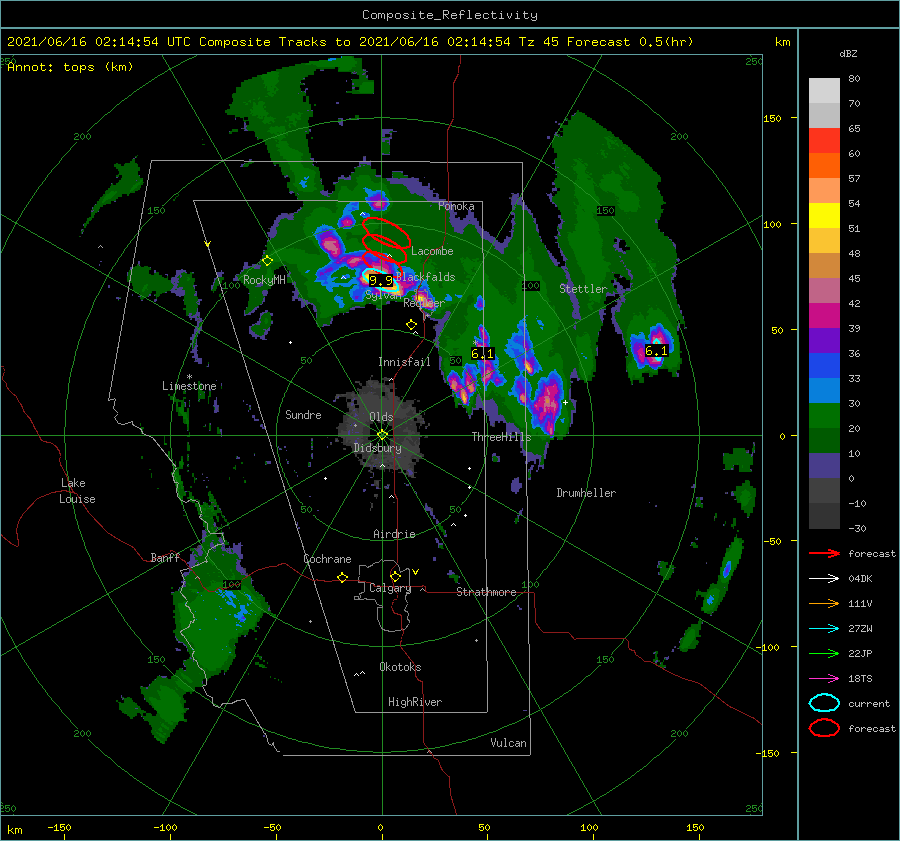This screenshot has width=900, height=841.
Task: Pick the light blue dBZ legend swatch
Action: [x=824, y=391]
